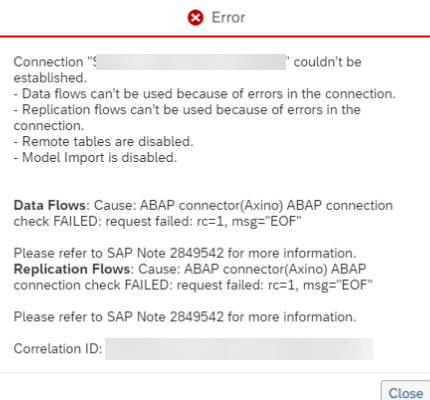
Task: Click the first SAP Note 2849542 reference
Action: click(x=165, y=253)
